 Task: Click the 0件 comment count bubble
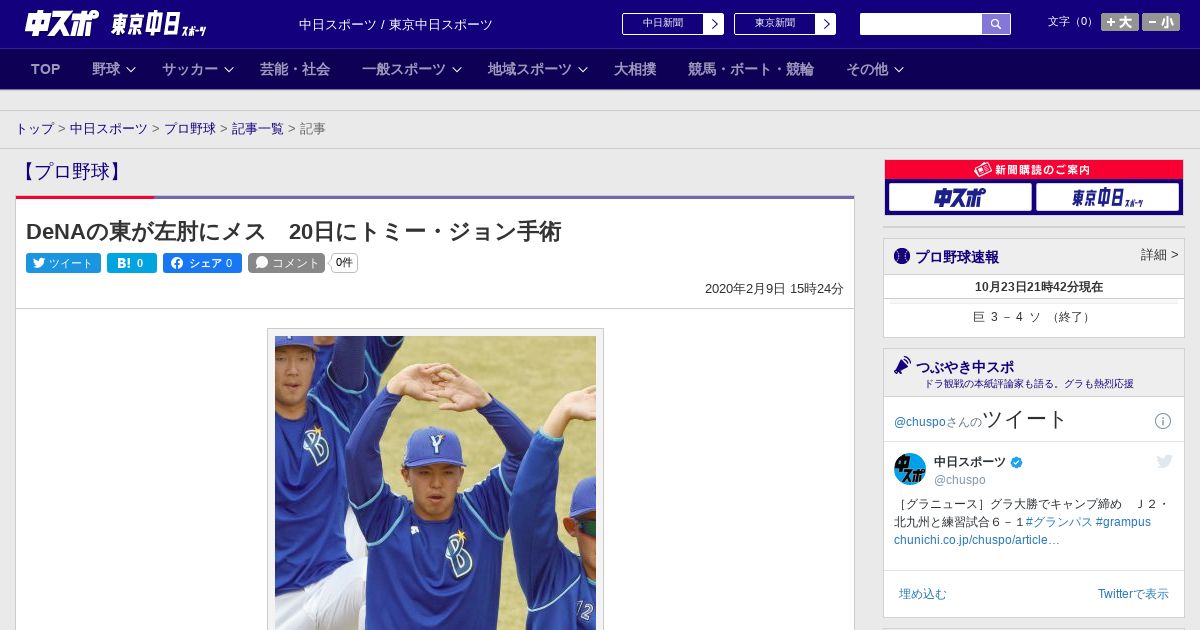coord(344,263)
